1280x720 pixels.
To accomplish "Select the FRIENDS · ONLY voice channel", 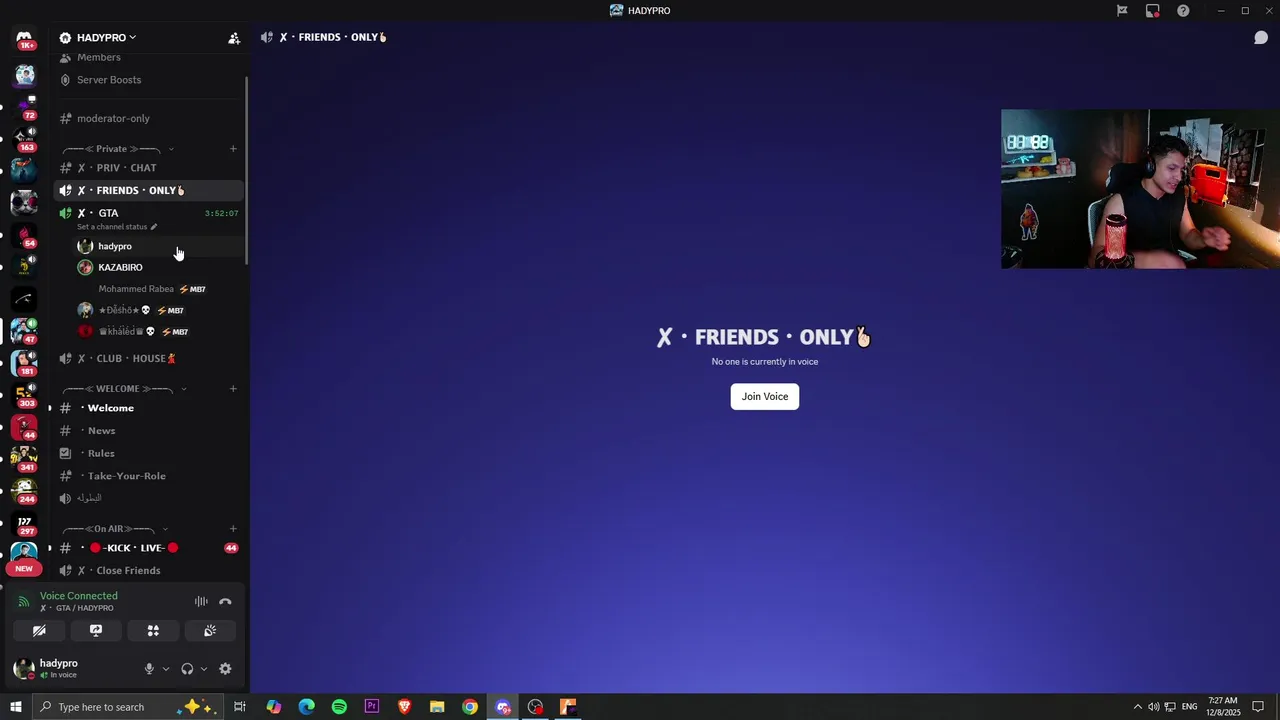I will click(149, 191).
